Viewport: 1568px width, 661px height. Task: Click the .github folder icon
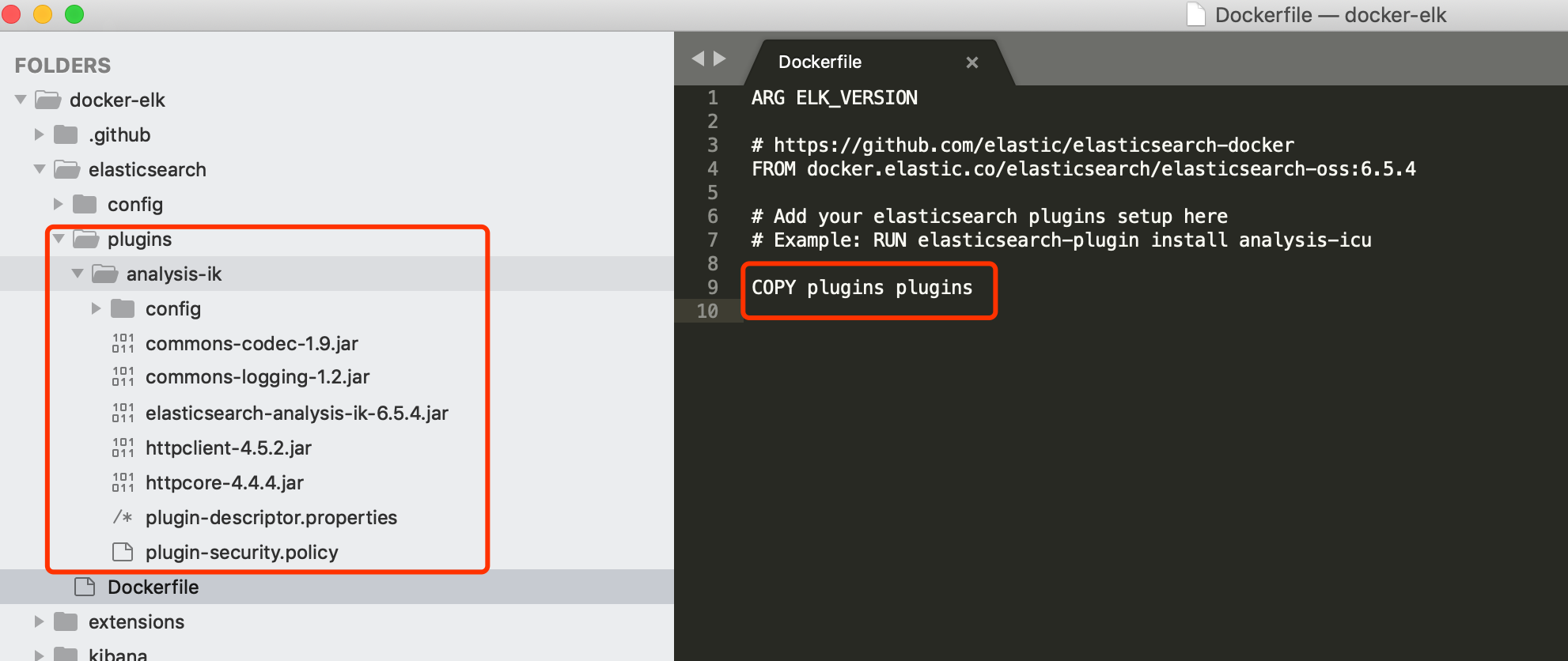(66, 134)
